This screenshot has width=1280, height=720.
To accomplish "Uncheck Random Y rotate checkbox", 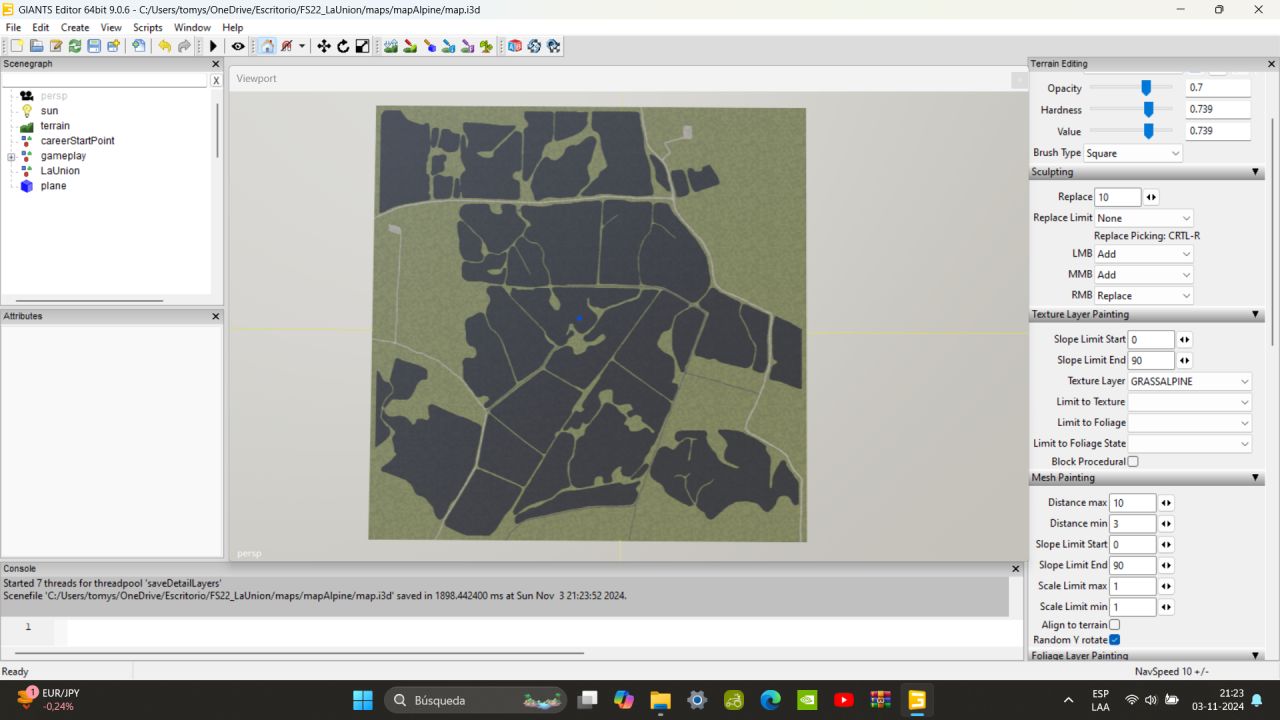I will point(1115,640).
